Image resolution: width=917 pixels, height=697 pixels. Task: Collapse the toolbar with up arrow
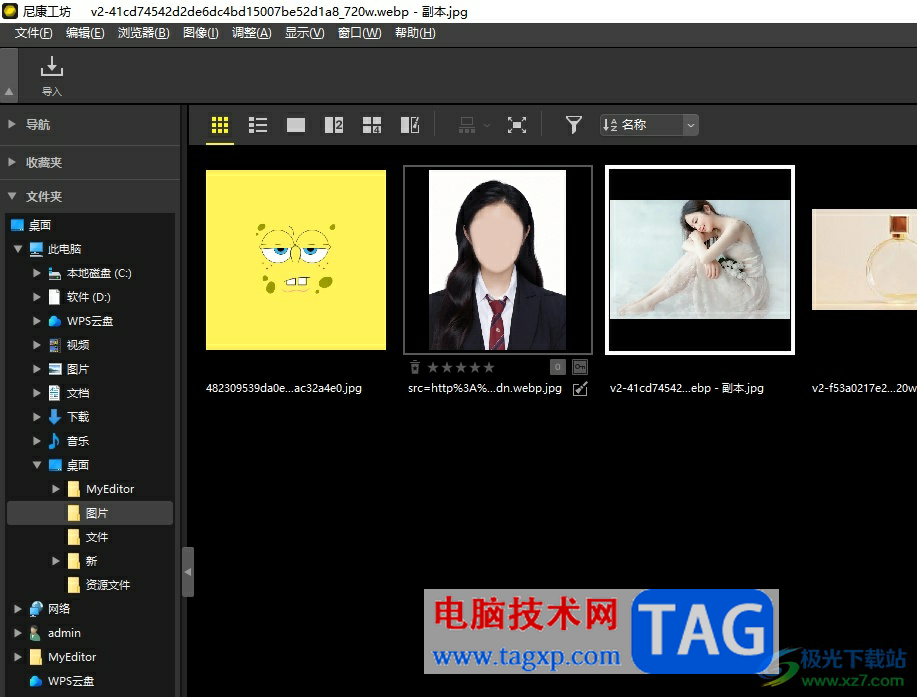tap(9, 92)
